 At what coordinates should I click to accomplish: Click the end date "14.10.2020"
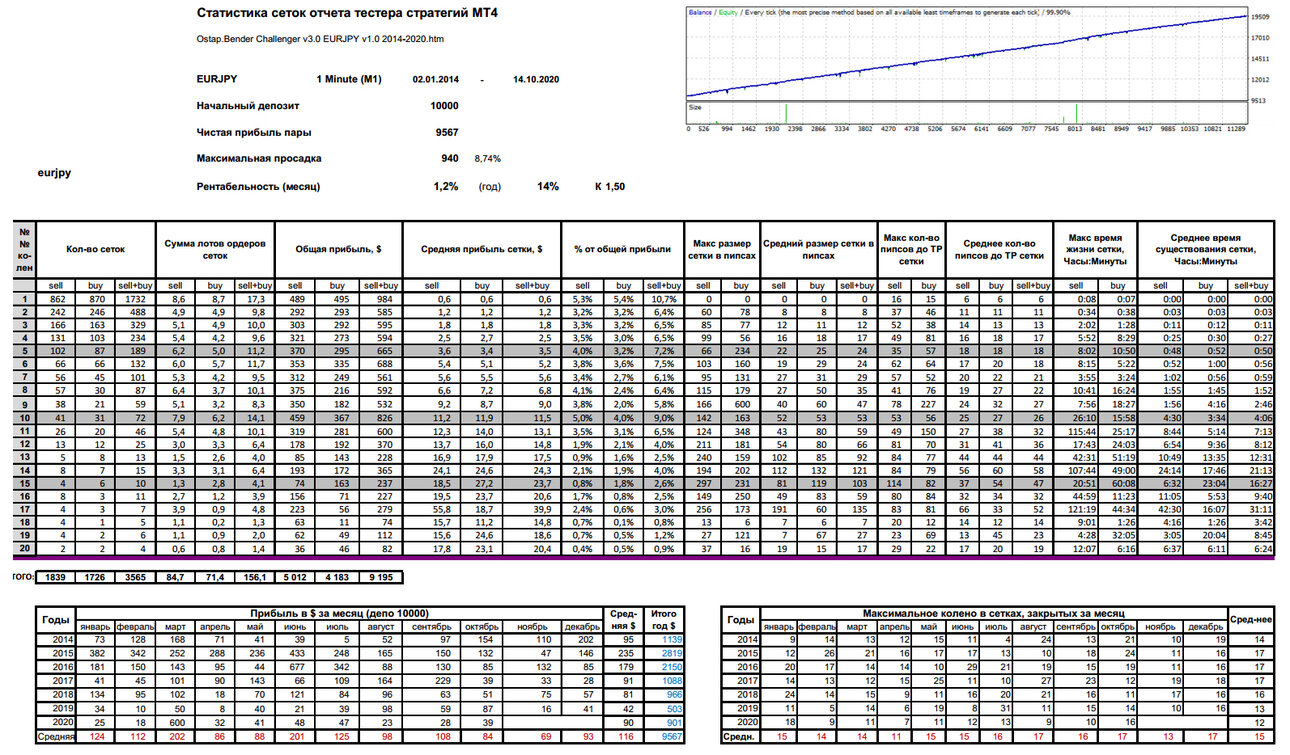(536, 79)
